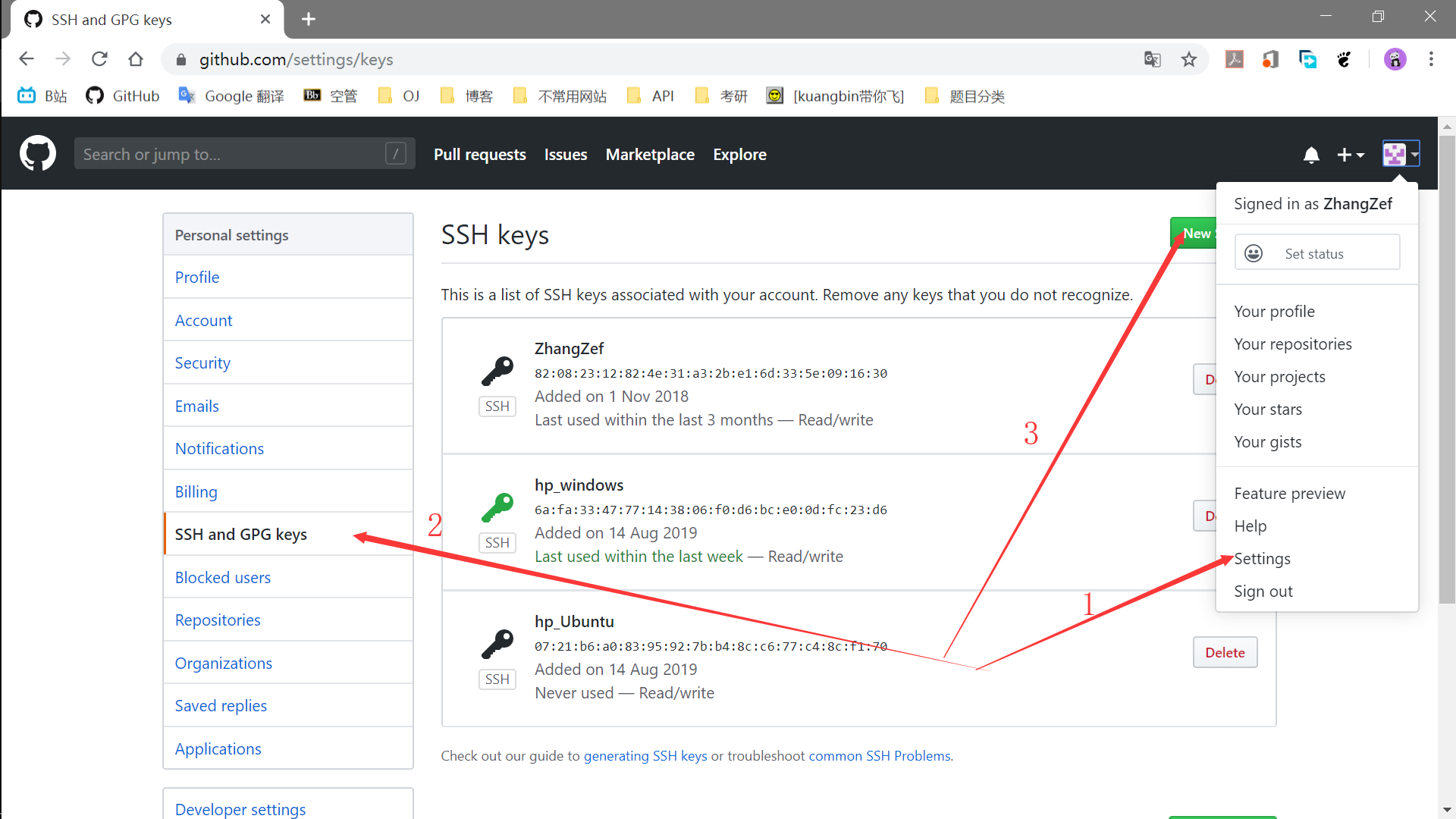
Task: Select Settings in the user menu
Action: click(x=1262, y=559)
